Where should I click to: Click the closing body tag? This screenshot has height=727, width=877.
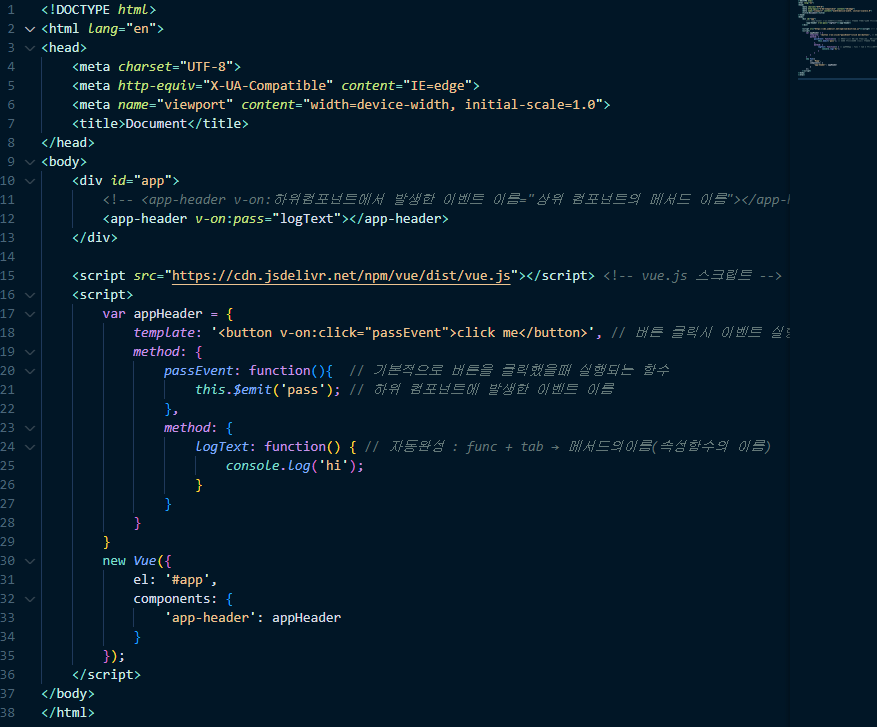coord(68,694)
